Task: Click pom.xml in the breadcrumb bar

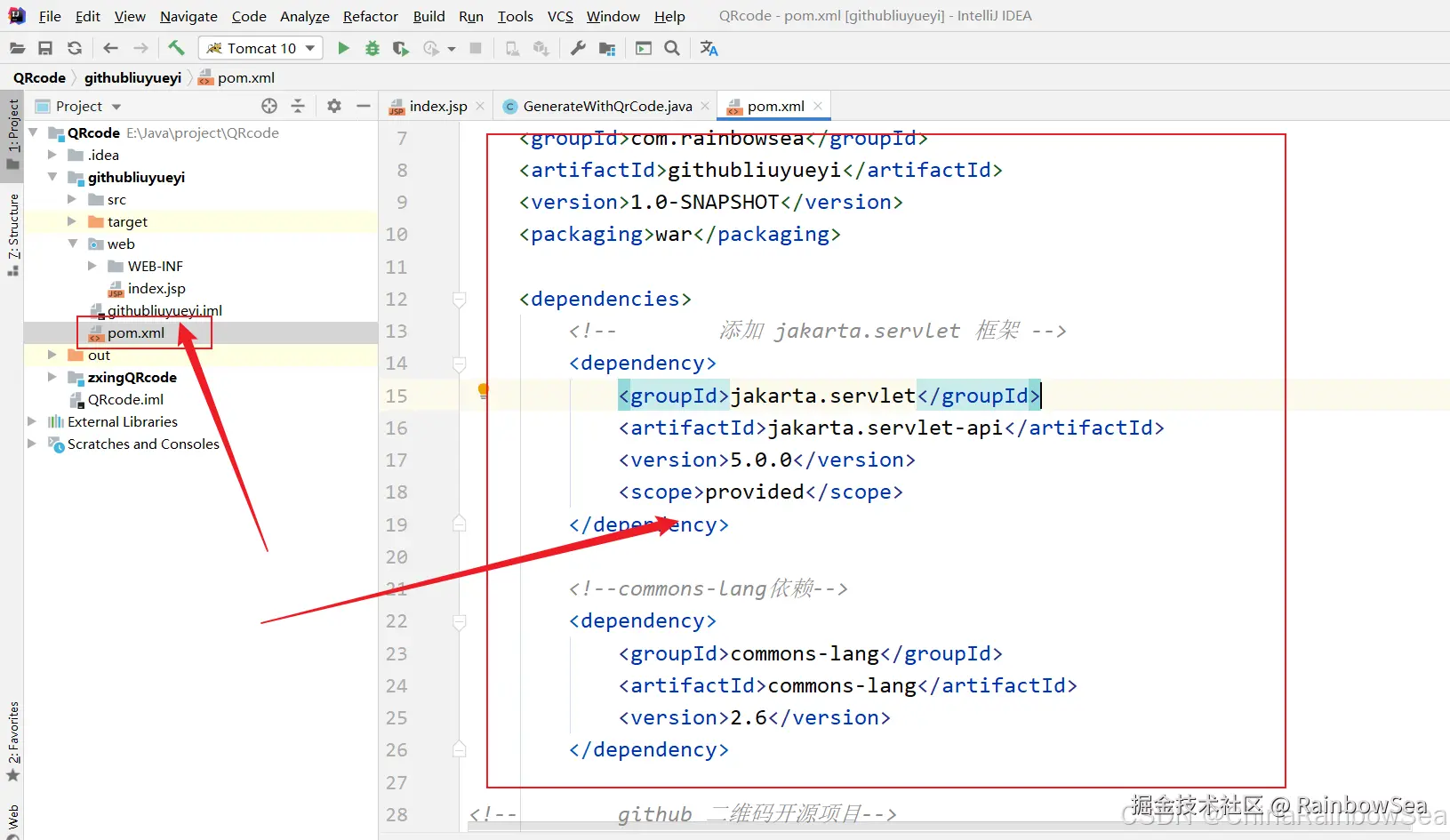Action: pyautogui.click(x=236, y=77)
